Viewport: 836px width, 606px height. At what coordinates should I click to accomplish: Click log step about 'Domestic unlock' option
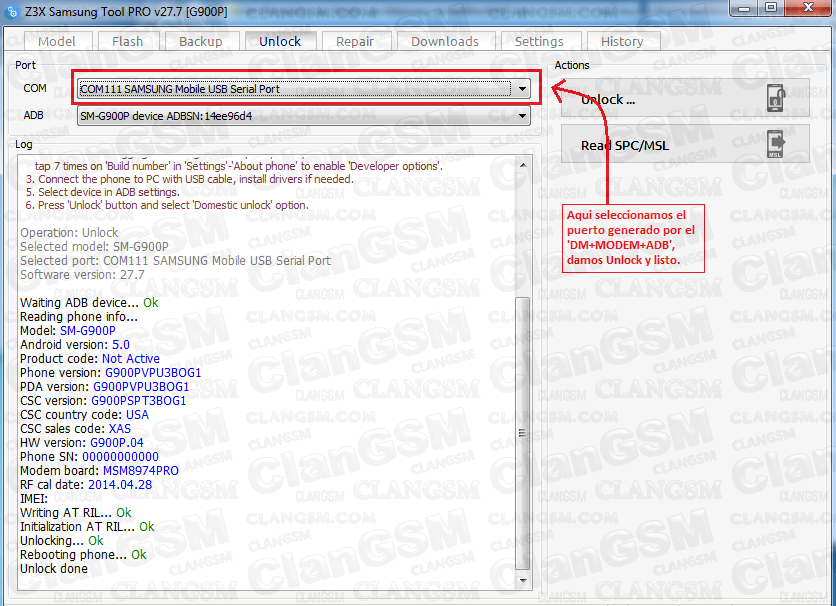tap(167, 205)
